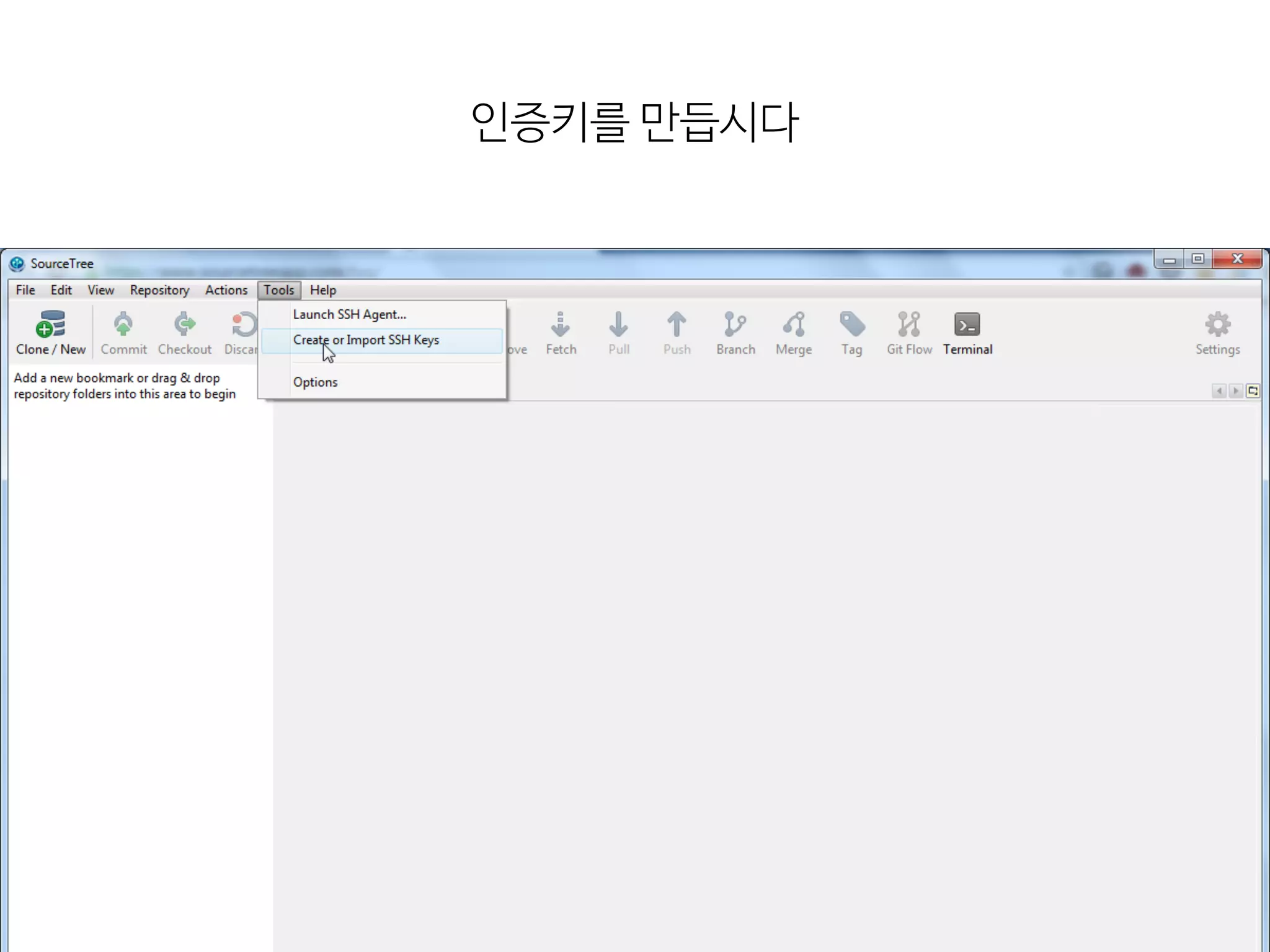
Task: Click the Discard toolbar icon
Action: [x=241, y=333]
